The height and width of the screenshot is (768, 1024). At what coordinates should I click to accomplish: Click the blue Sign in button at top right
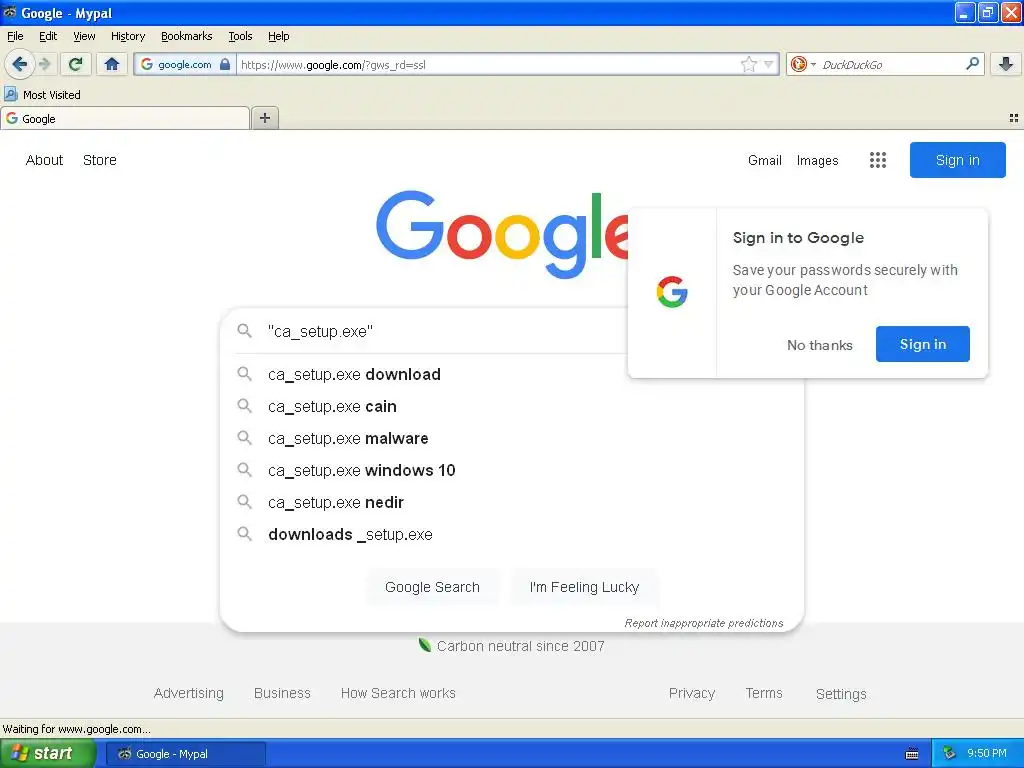(x=957, y=160)
